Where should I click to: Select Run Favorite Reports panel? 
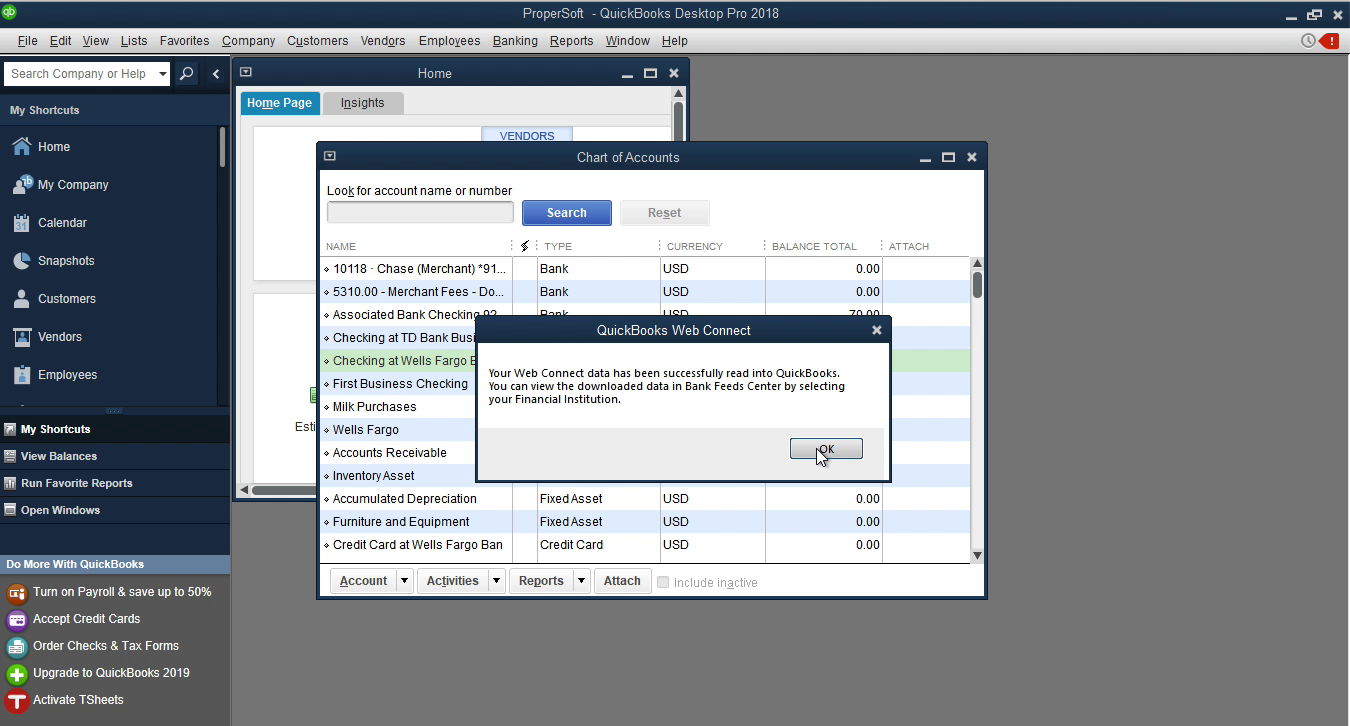point(76,483)
